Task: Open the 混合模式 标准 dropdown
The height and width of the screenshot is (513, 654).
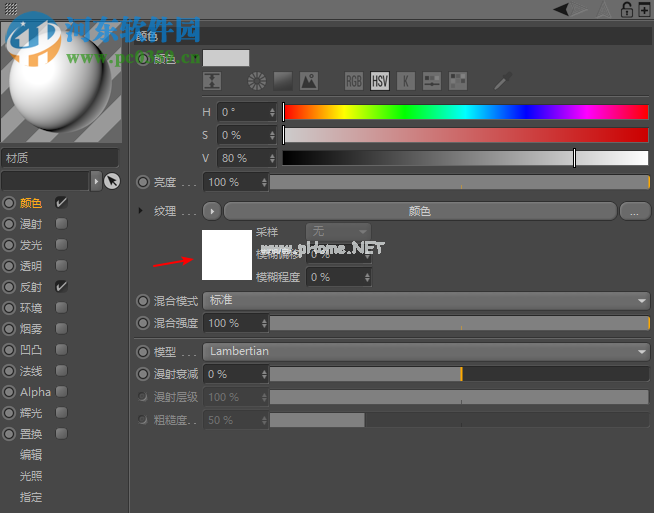Action: (x=426, y=301)
